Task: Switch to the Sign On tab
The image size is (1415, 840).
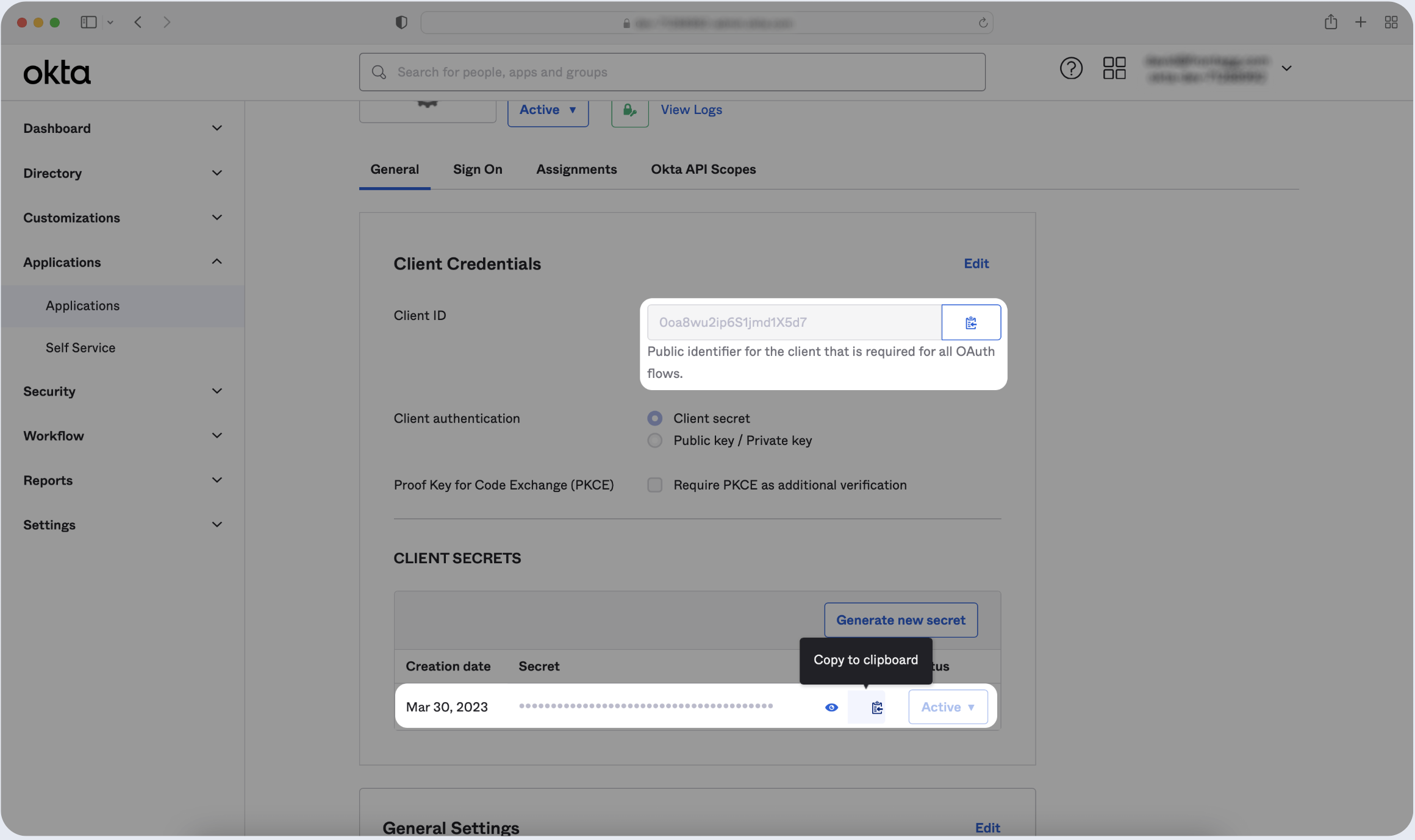Action: 477,169
